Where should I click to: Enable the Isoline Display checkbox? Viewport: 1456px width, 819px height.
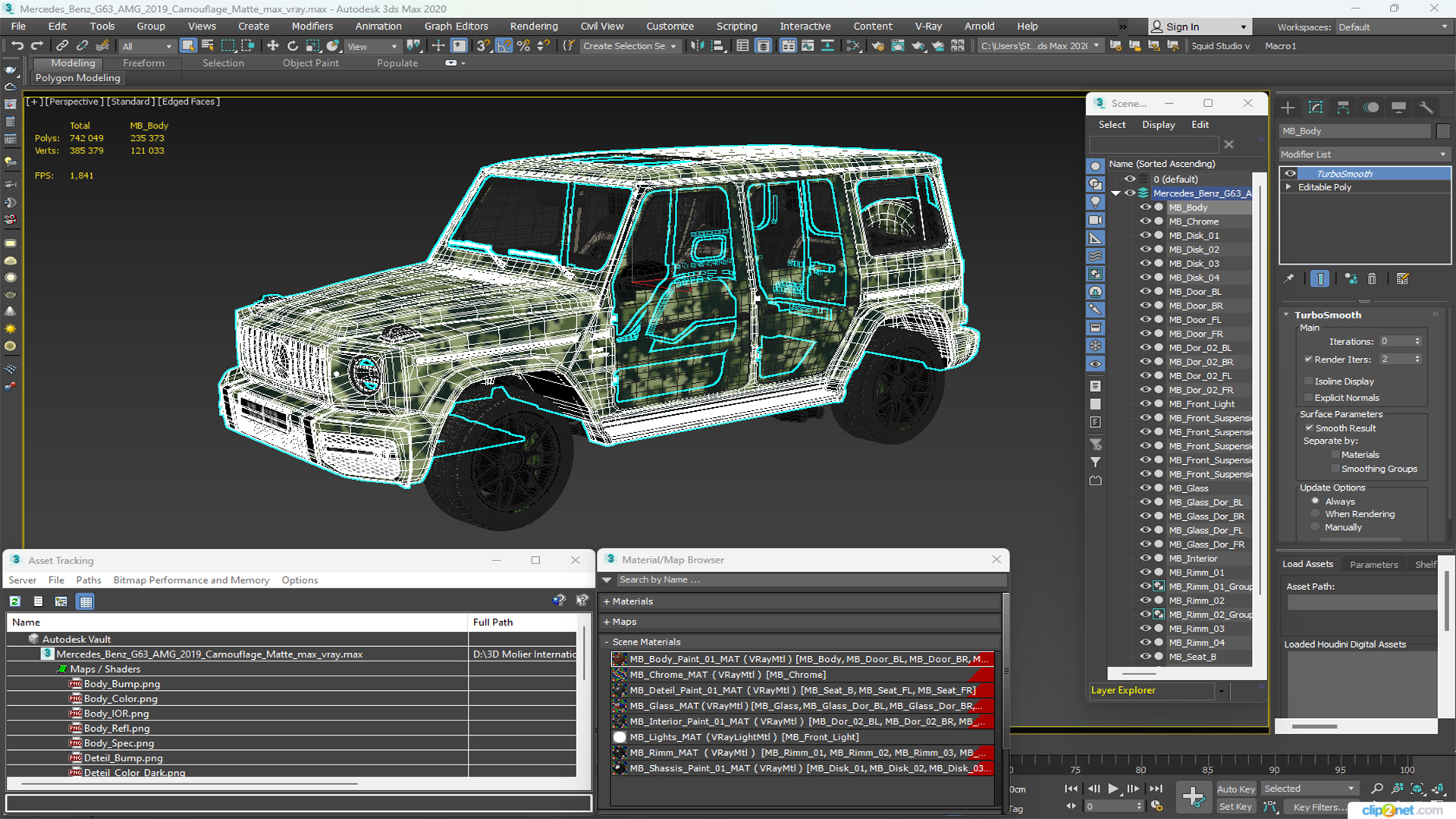click(x=1308, y=381)
